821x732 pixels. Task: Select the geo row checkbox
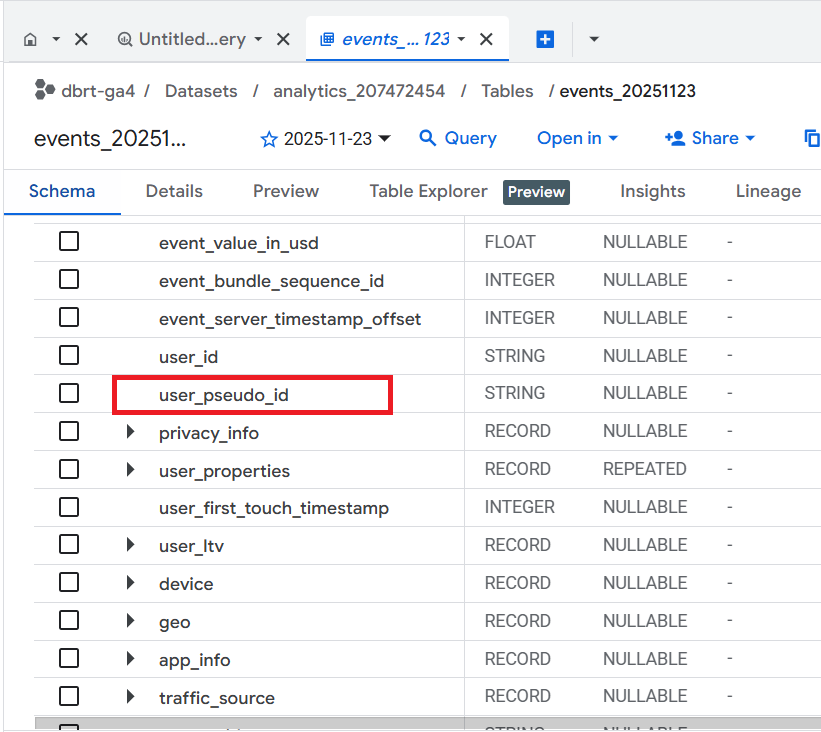(x=69, y=621)
